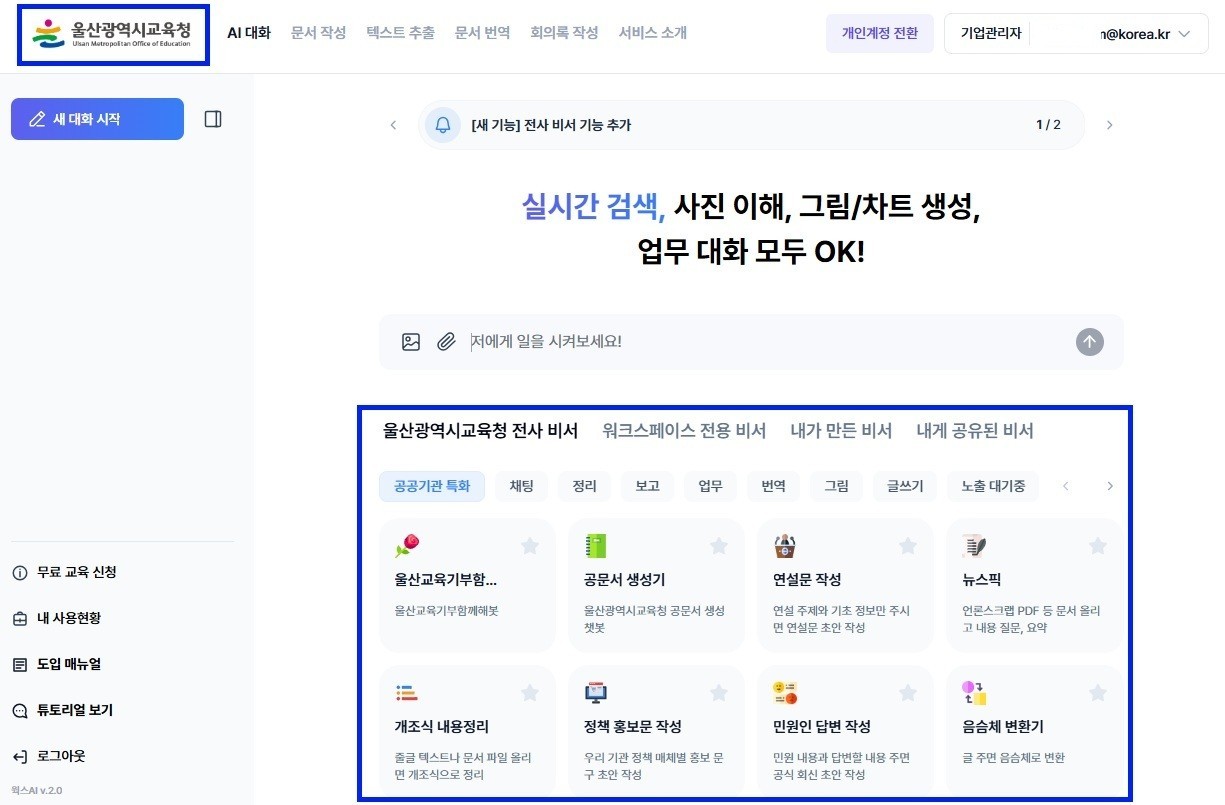Select the 울산광역시교육청 전사 비서 tab
Screen dimensions: 1225x805
pos(481,431)
